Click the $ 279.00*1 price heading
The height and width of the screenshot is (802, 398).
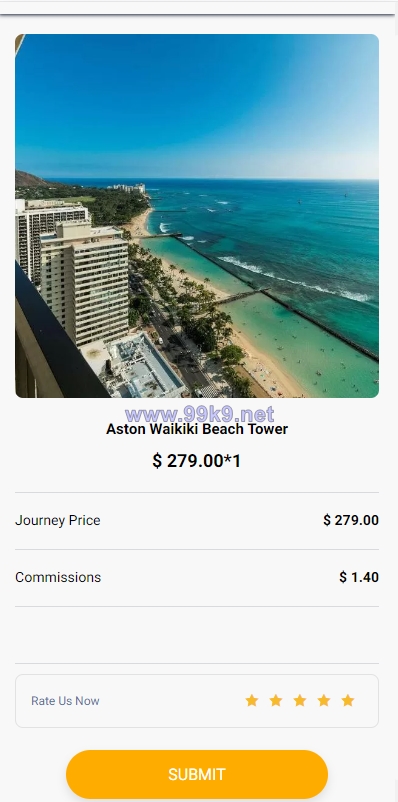tap(197, 461)
